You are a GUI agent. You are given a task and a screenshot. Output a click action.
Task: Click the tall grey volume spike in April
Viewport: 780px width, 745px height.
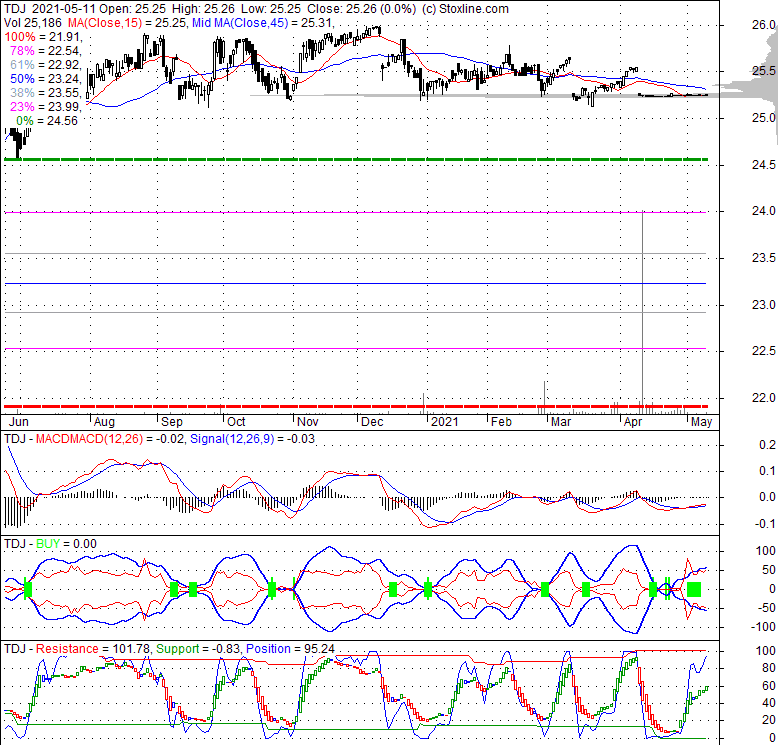pyautogui.click(x=643, y=311)
